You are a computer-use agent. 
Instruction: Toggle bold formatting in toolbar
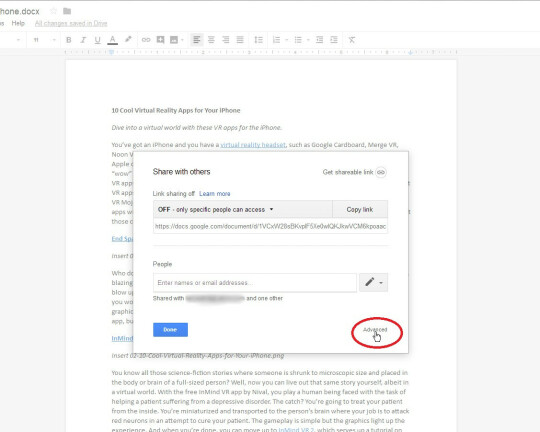coord(69,40)
